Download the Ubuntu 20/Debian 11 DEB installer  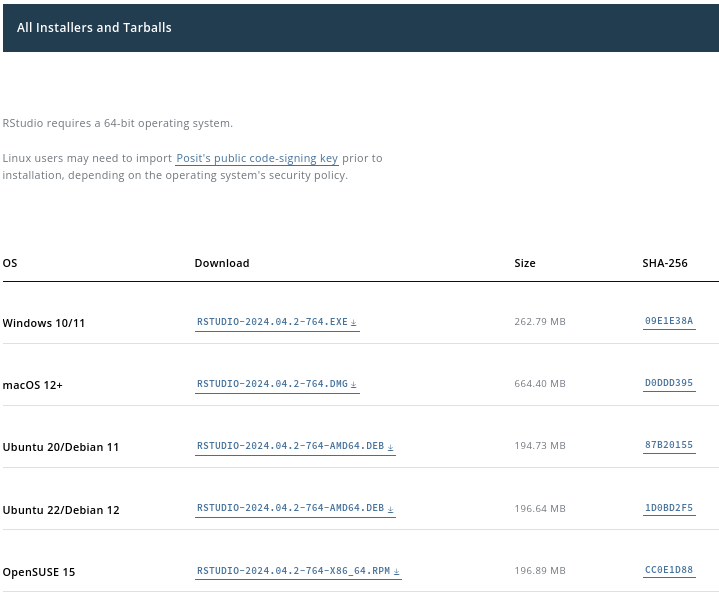tap(295, 446)
